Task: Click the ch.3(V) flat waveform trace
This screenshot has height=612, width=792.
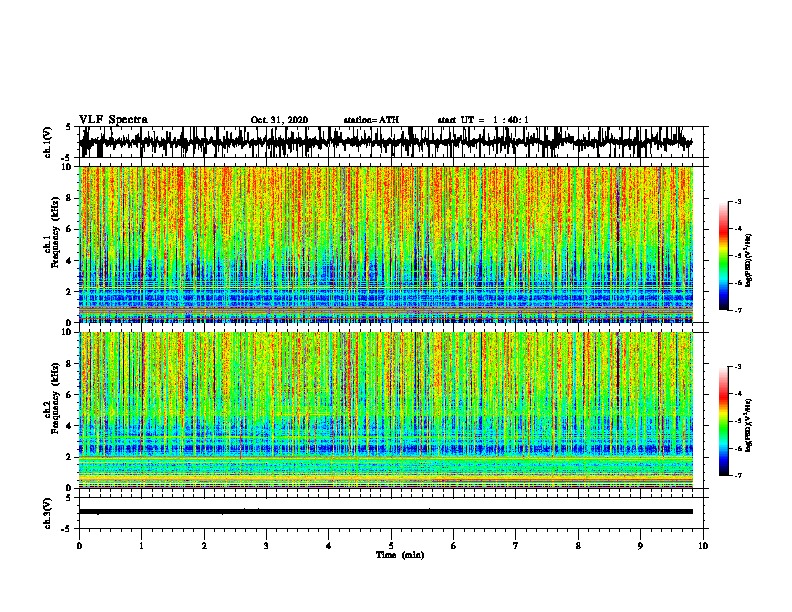Action: coord(386,512)
